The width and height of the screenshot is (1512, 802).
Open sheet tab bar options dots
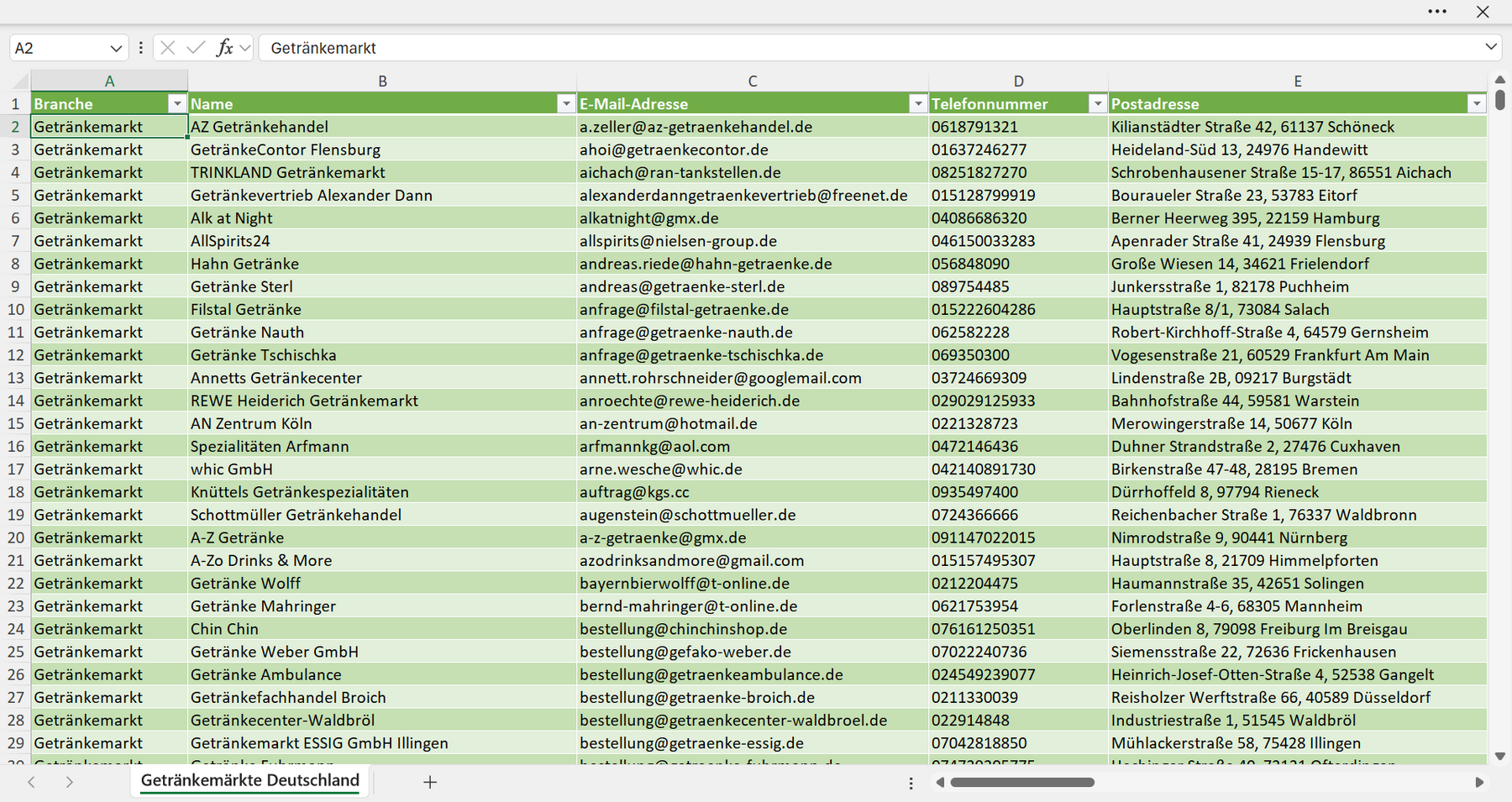point(911,783)
